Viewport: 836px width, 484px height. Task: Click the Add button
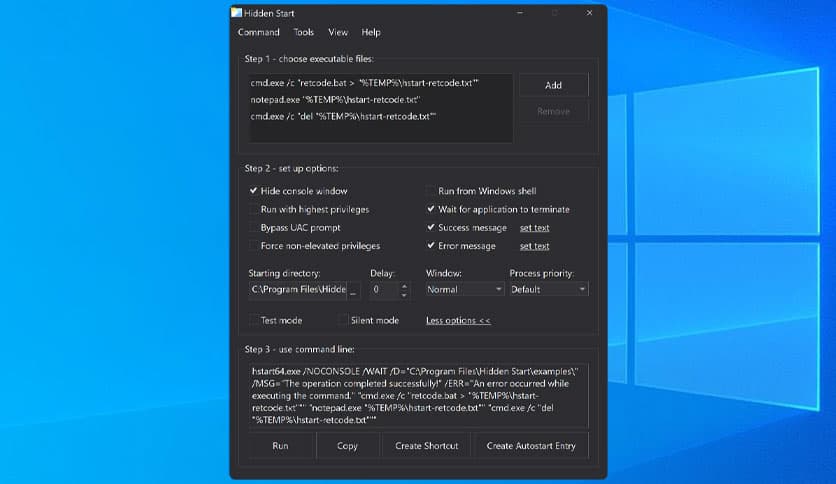[x=553, y=85]
